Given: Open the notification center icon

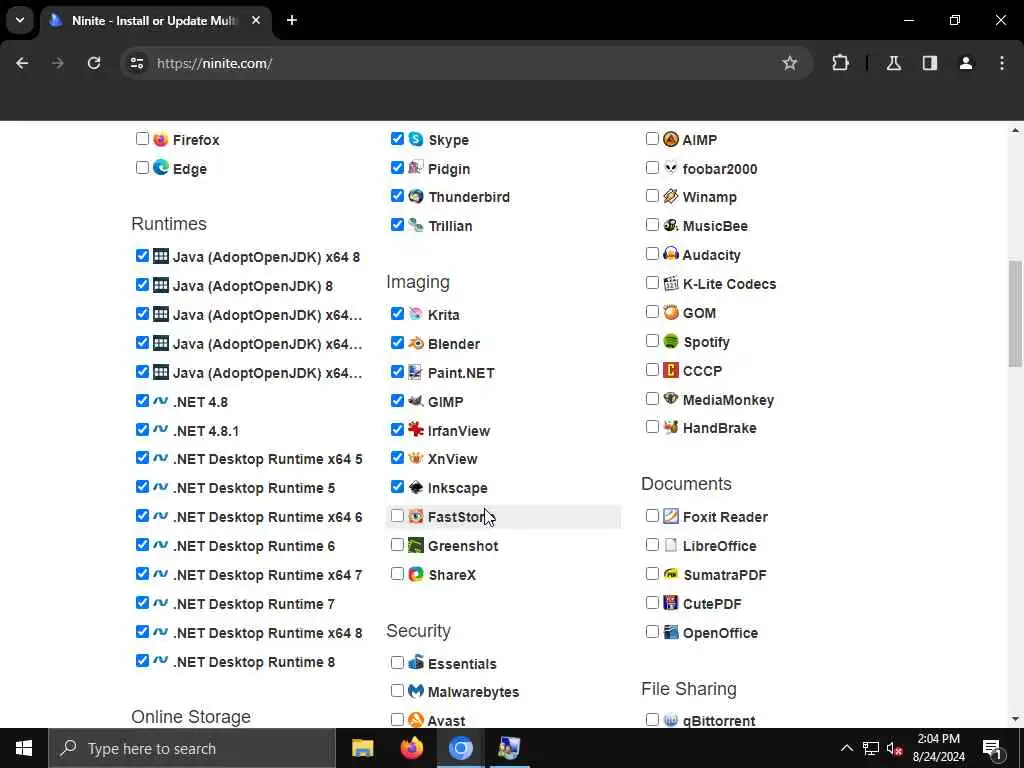Looking at the screenshot, I should [x=992, y=748].
